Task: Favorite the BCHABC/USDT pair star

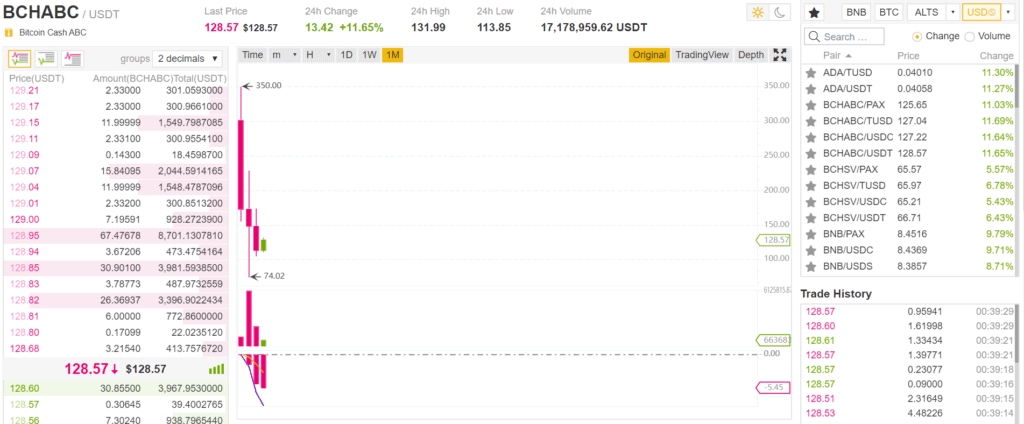Action: pyautogui.click(x=811, y=153)
